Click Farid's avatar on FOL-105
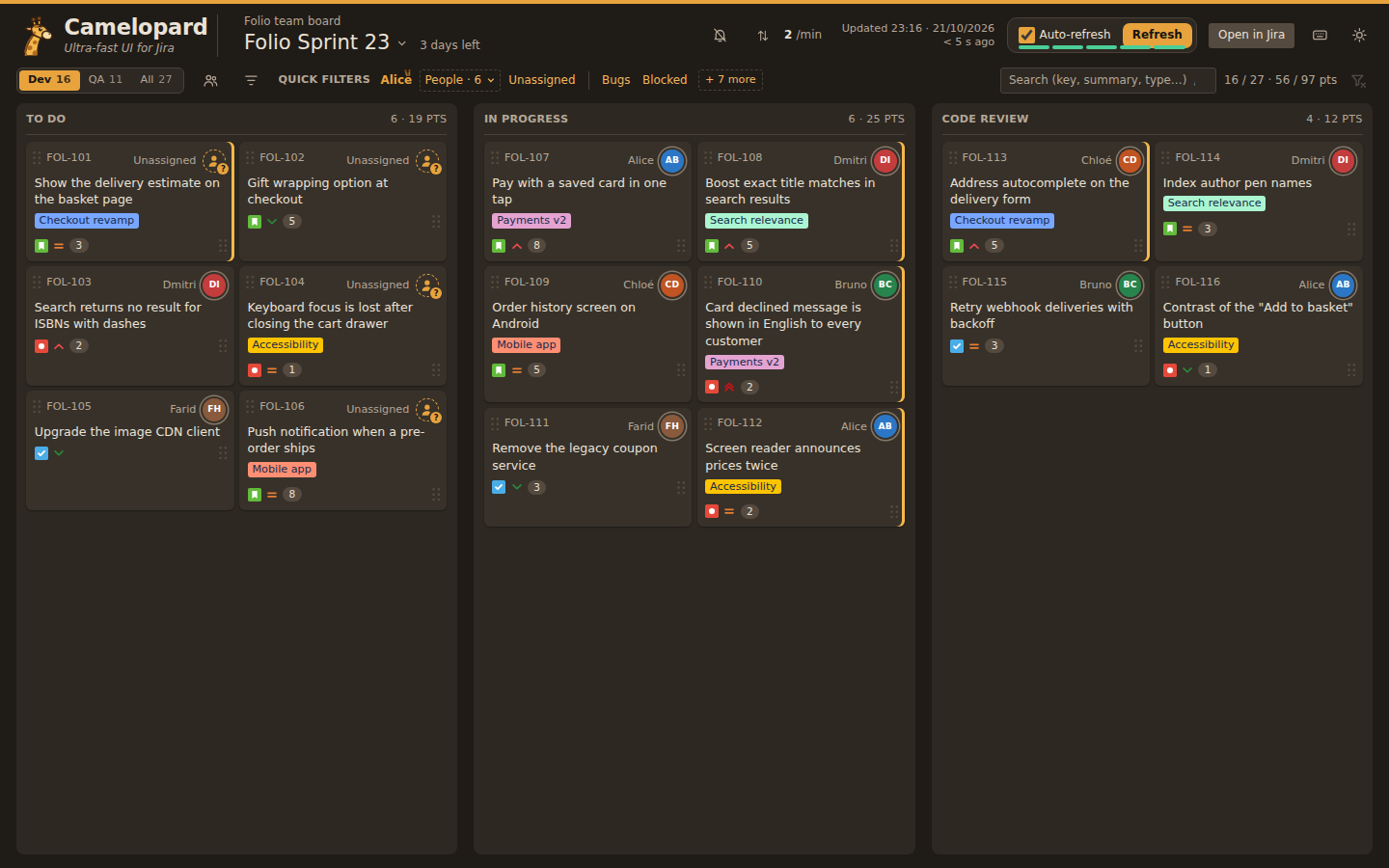 (214, 409)
